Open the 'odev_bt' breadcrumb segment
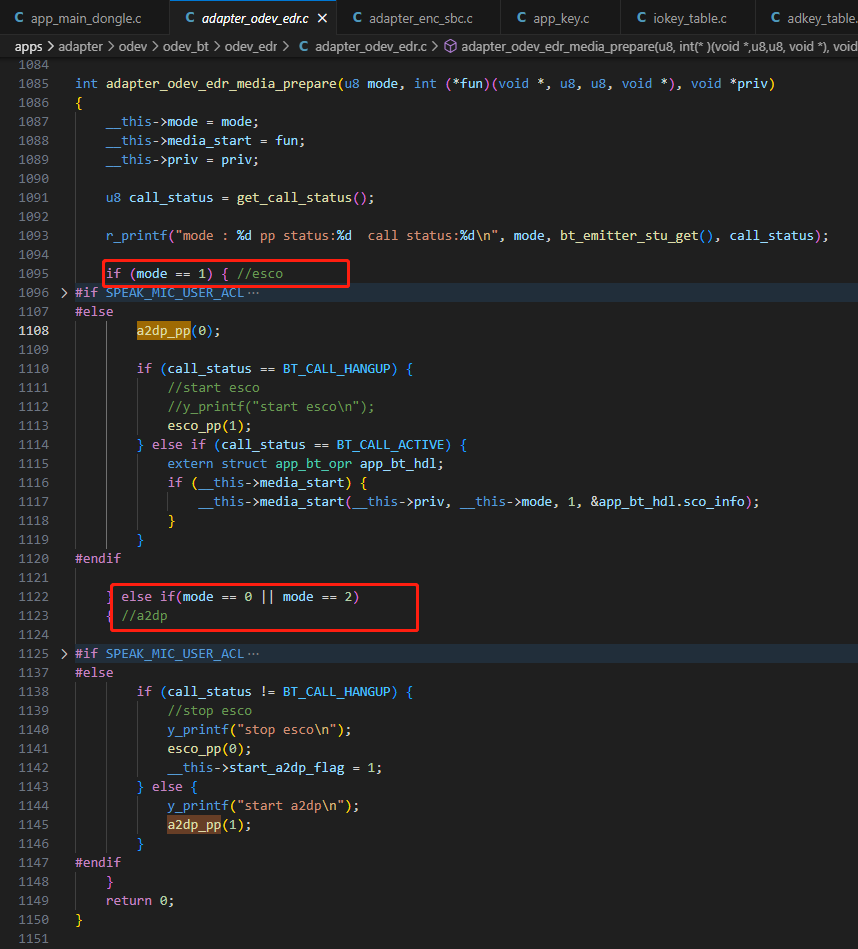858x949 pixels. (x=186, y=46)
